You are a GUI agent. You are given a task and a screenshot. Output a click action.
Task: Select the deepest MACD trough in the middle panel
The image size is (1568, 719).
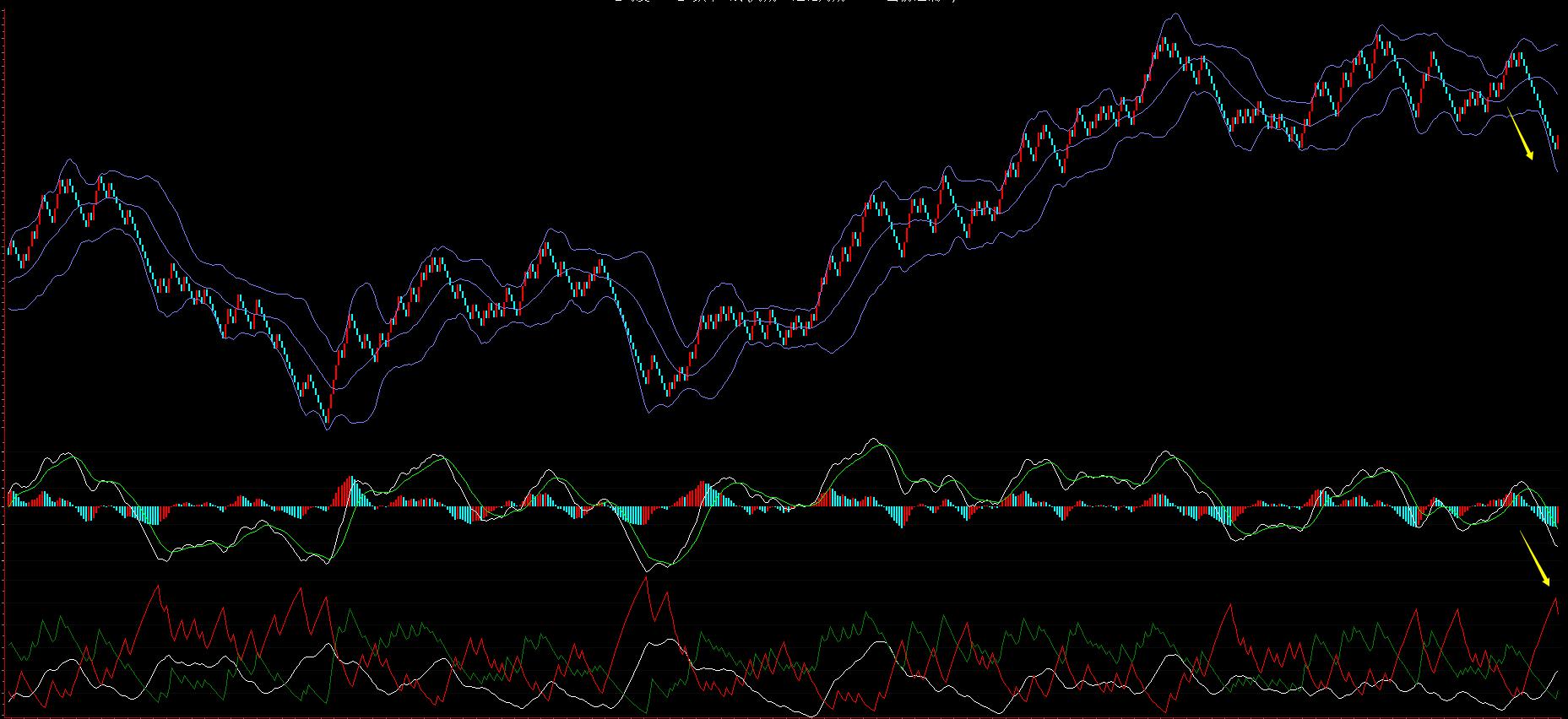(667, 566)
